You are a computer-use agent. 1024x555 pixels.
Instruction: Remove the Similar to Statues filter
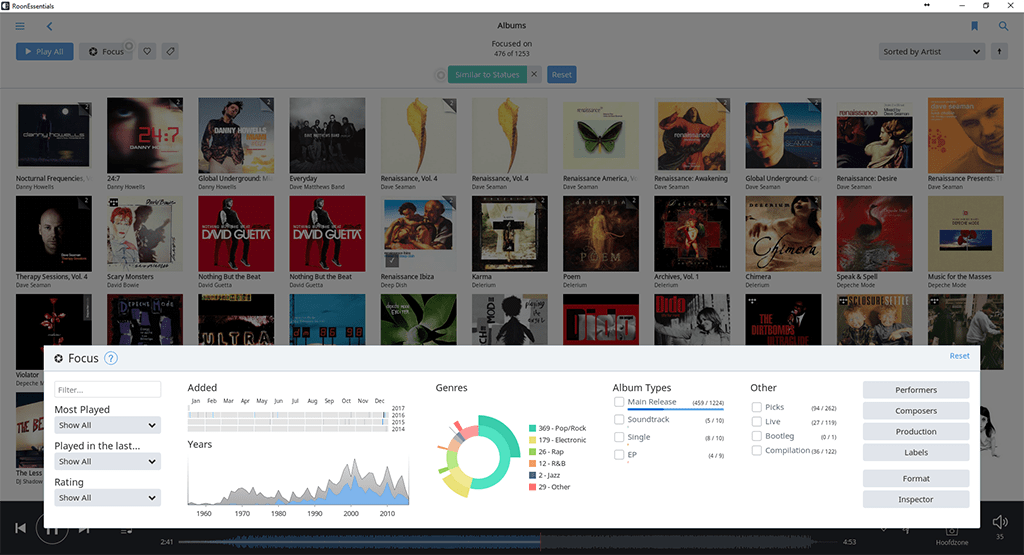(534, 74)
